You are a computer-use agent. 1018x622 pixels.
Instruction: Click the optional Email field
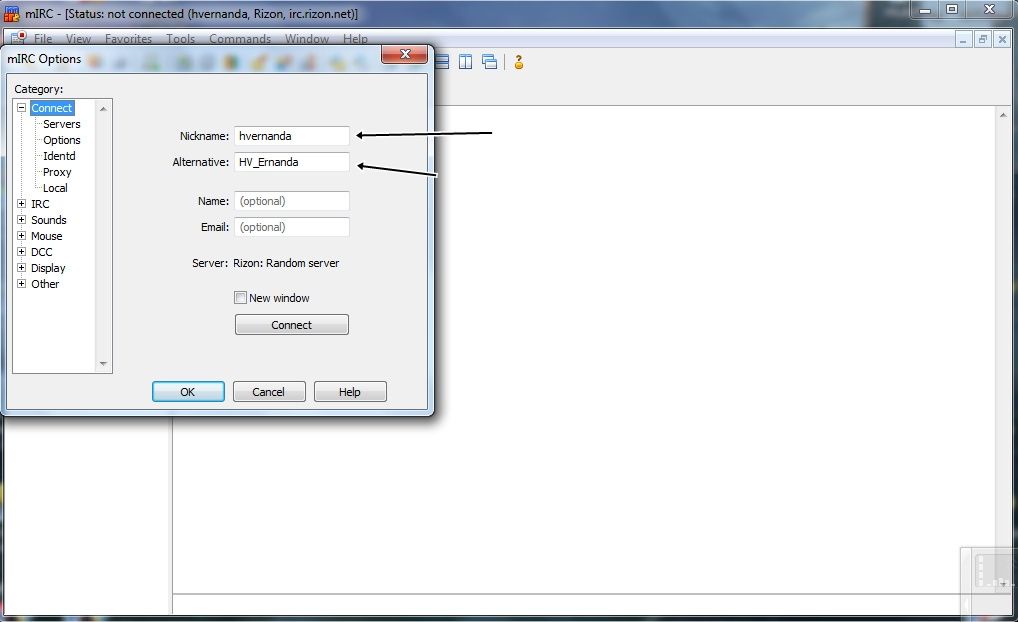292,227
